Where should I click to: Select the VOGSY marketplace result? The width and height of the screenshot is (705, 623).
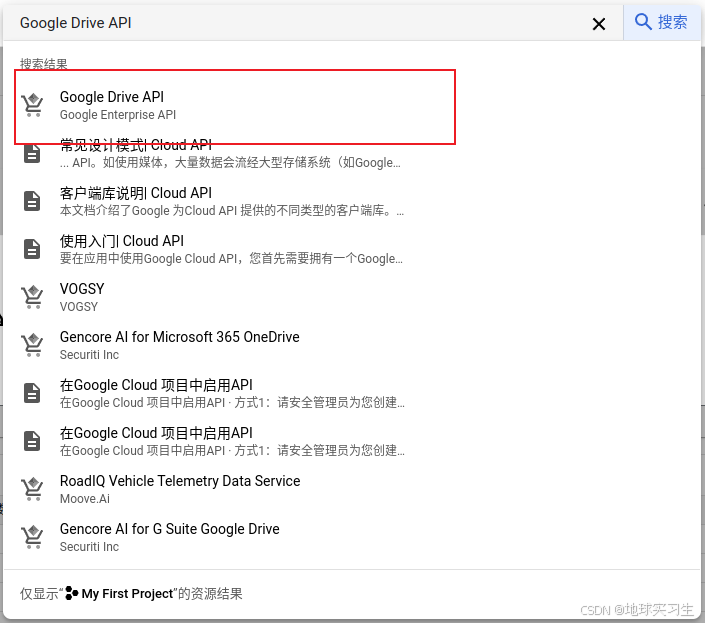pyautogui.click(x=352, y=298)
